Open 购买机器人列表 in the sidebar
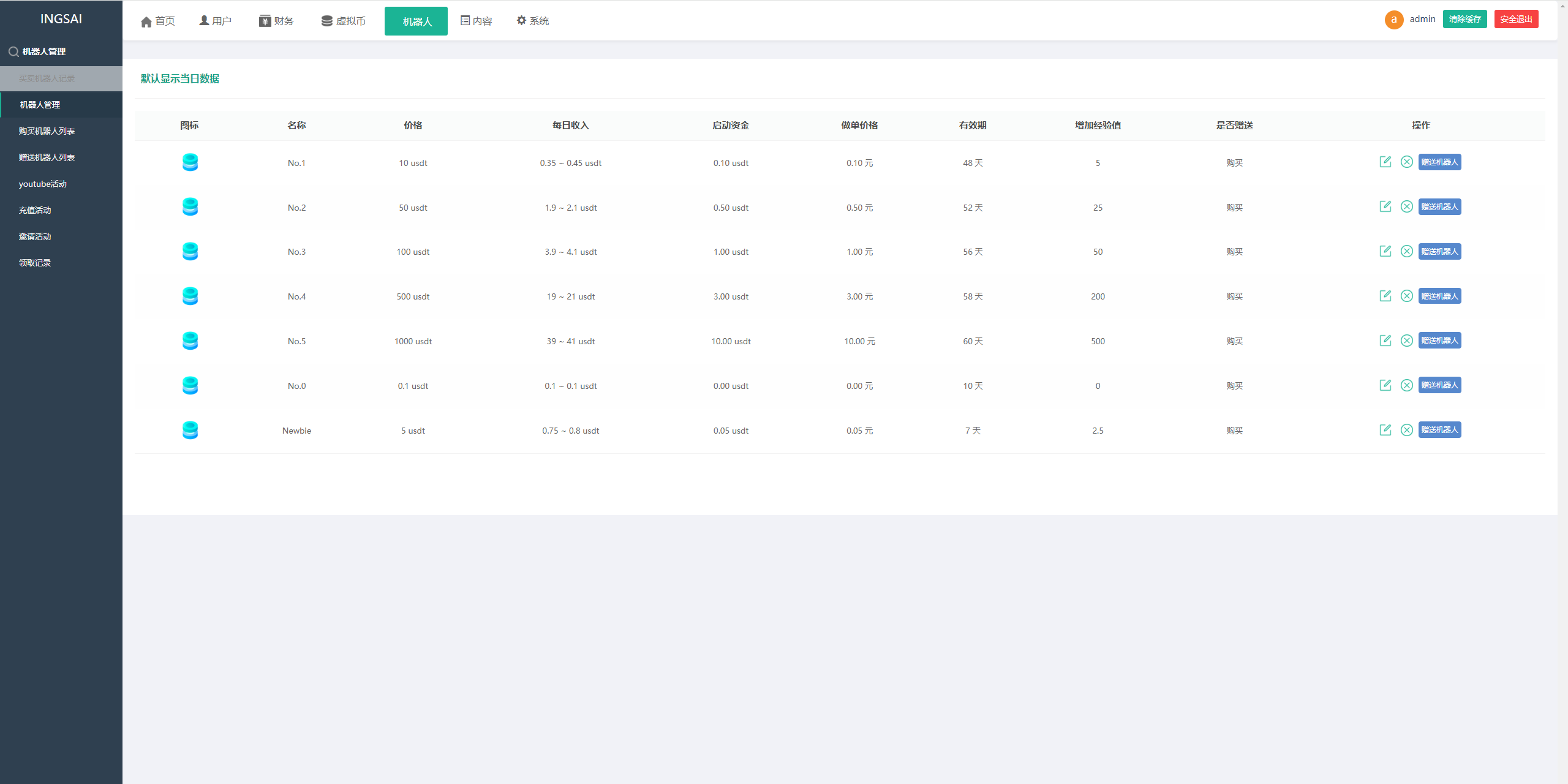Screen dimensions: 1568x784 click(47, 131)
